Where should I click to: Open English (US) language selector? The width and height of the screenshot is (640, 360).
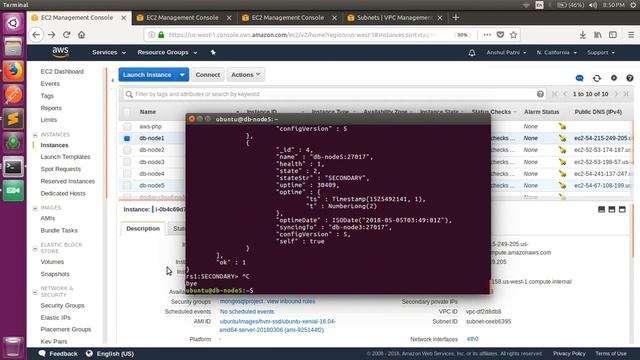(110, 353)
